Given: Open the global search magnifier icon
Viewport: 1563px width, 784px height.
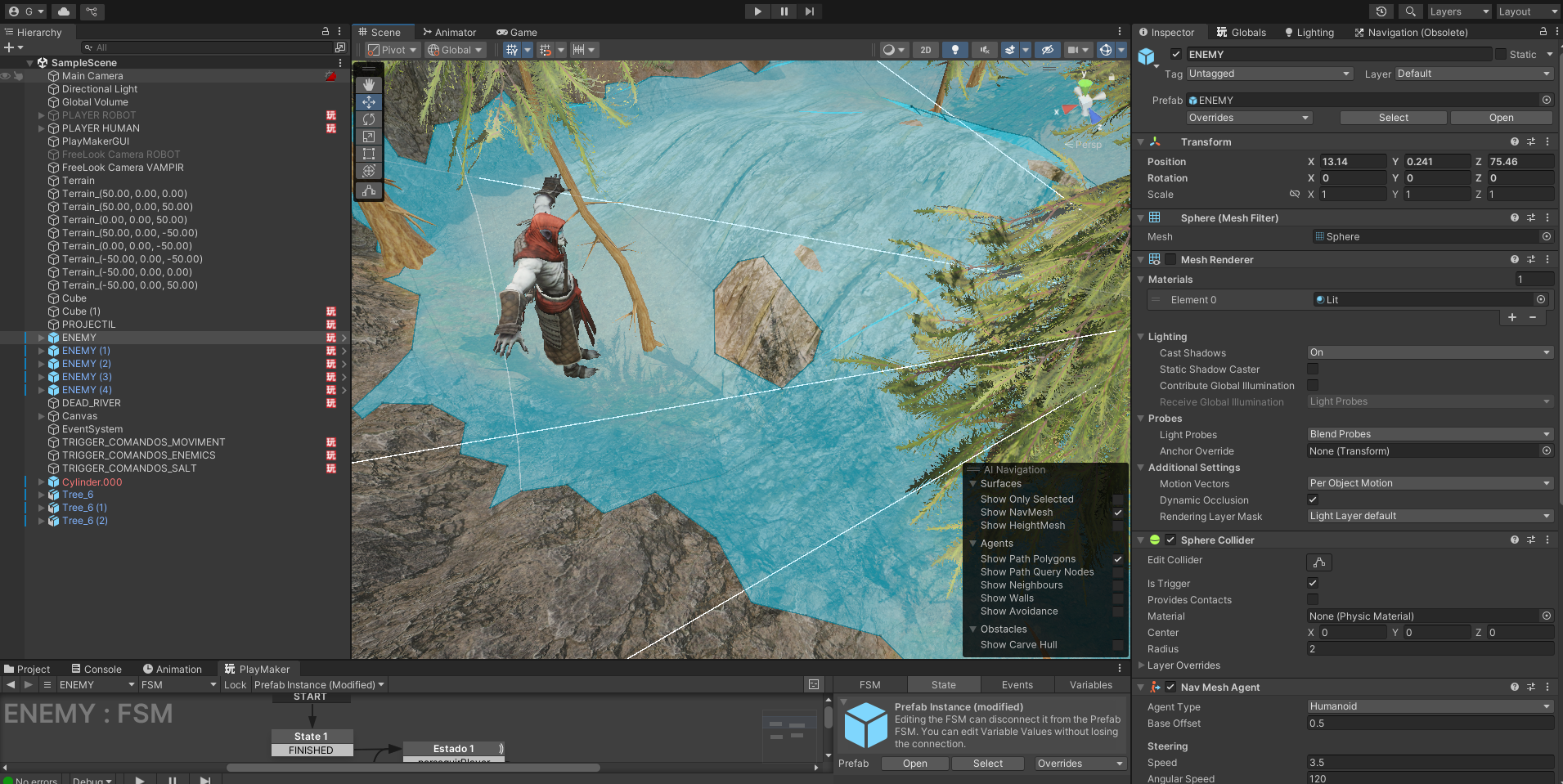Looking at the screenshot, I should tap(1410, 11).
